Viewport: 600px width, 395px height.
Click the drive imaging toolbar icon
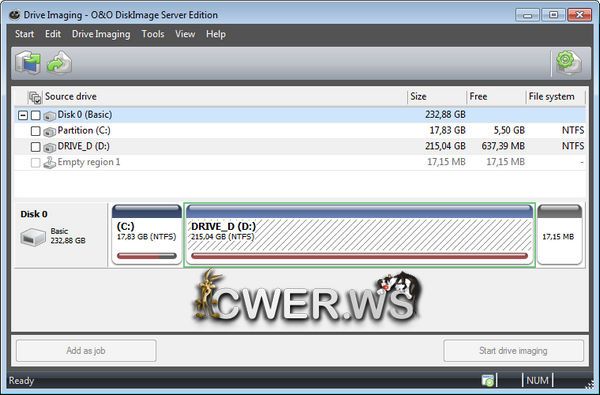point(28,62)
